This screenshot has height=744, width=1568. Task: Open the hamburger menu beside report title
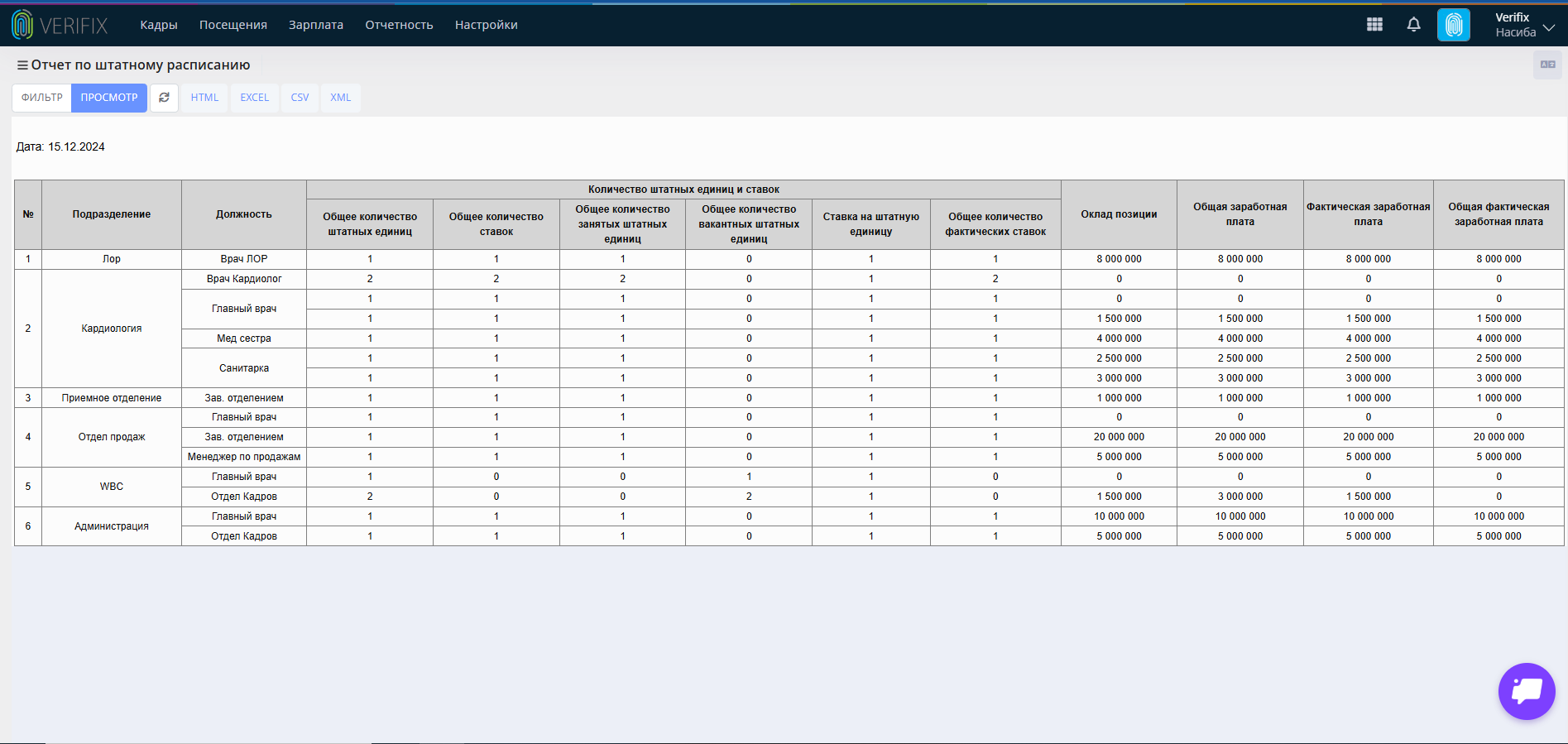pos(22,65)
